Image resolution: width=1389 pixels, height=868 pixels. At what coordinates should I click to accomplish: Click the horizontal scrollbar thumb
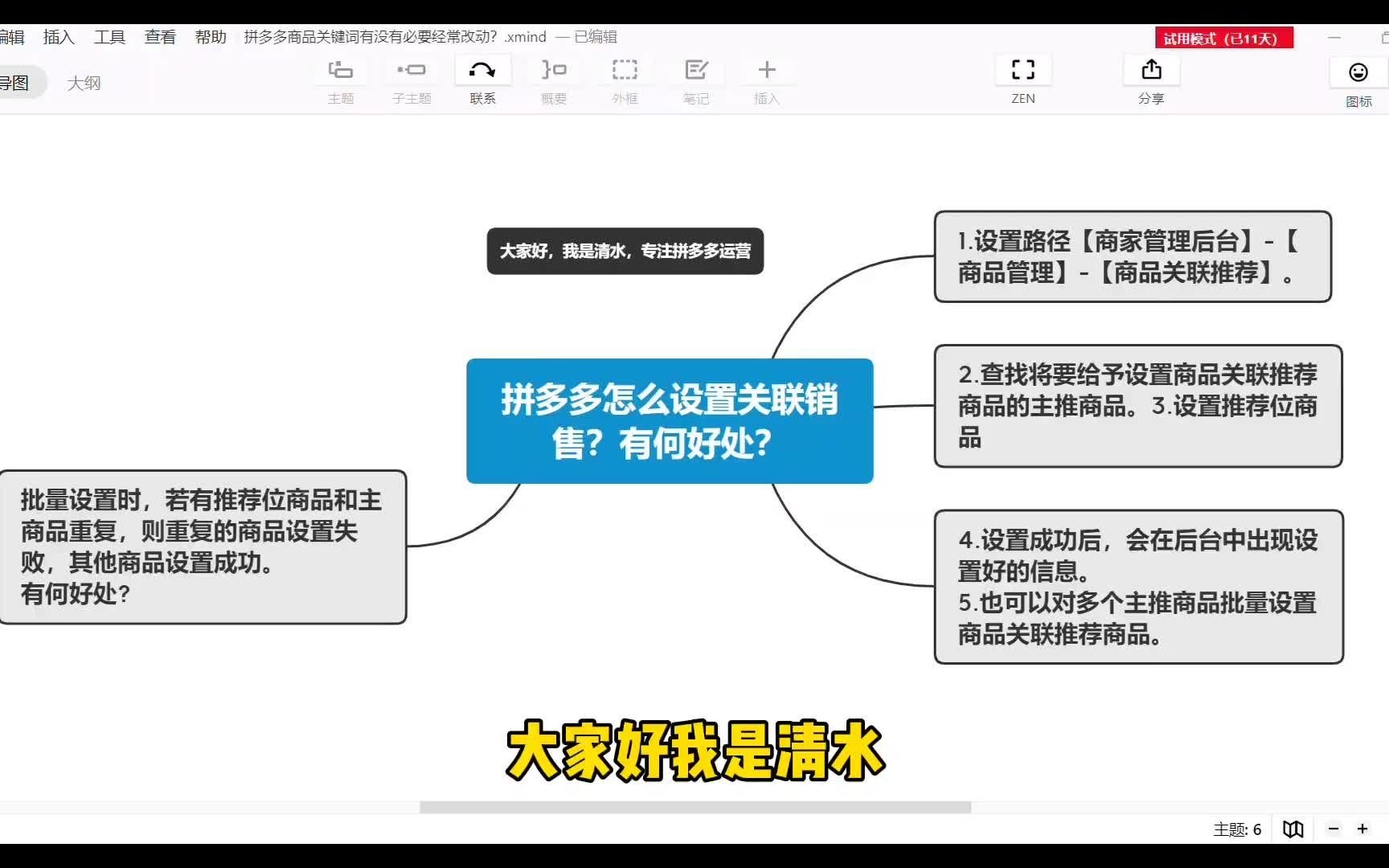[695, 807]
